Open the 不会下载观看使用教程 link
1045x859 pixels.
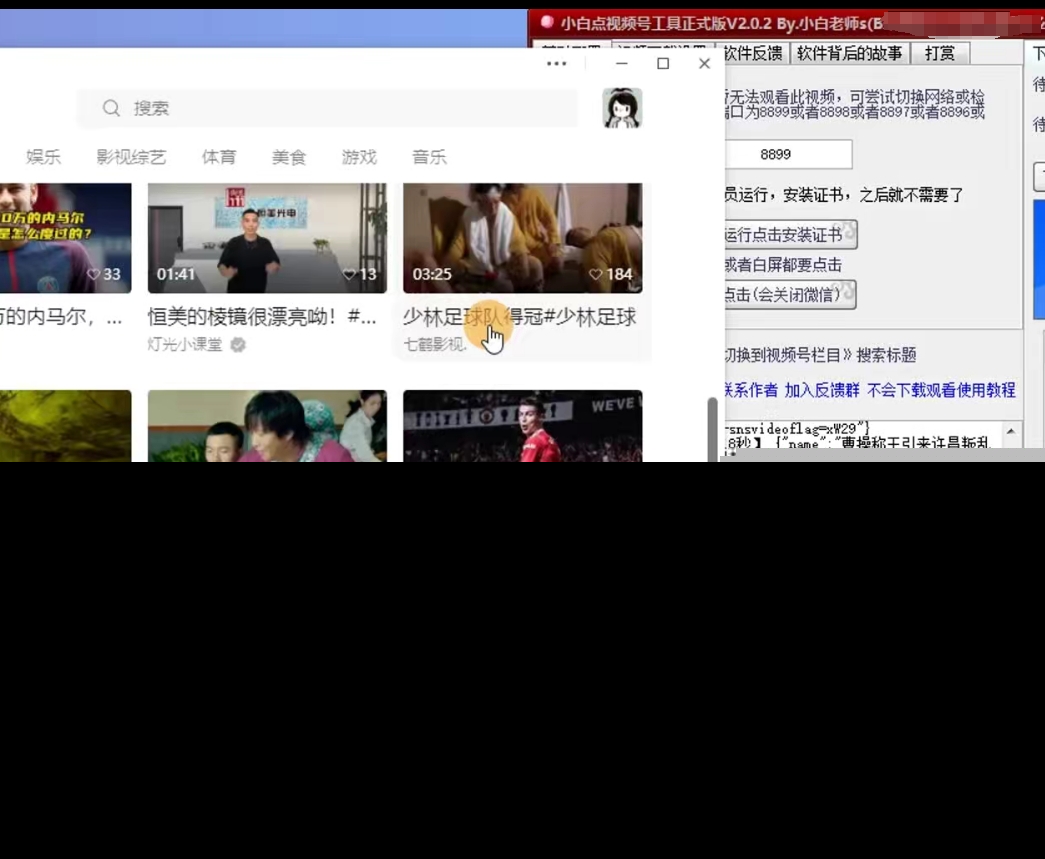(x=941, y=390)
